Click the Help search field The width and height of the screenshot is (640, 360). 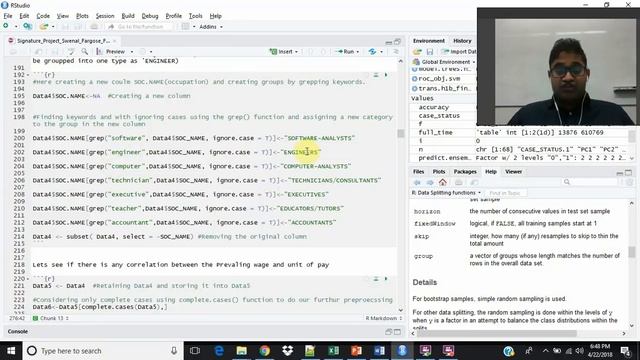pyautogui.click(x=590, y=182)
